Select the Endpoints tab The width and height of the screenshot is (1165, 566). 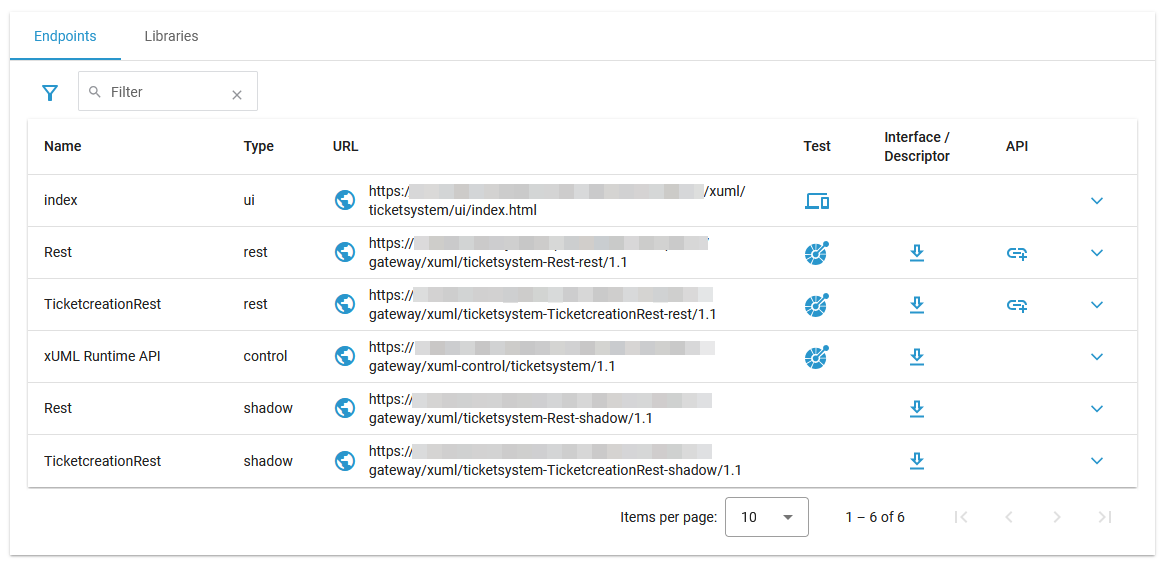(65, 36)
